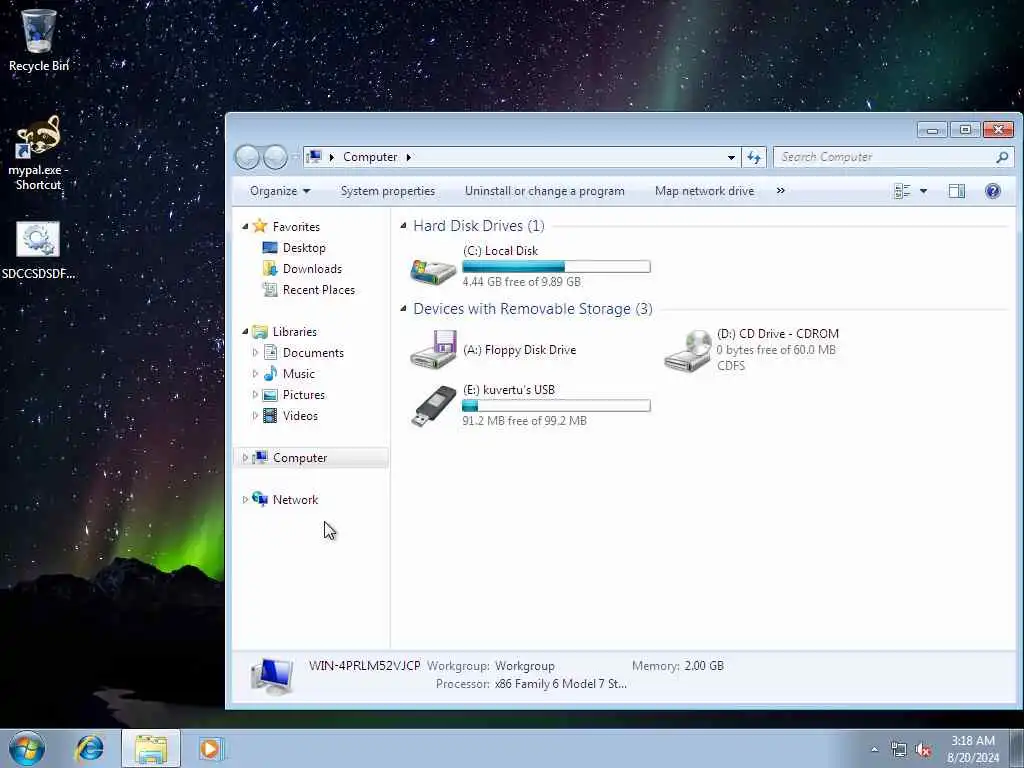
Task: Open dropdown arrow after Computer breadcrumb
Action: tap(409, 157)
